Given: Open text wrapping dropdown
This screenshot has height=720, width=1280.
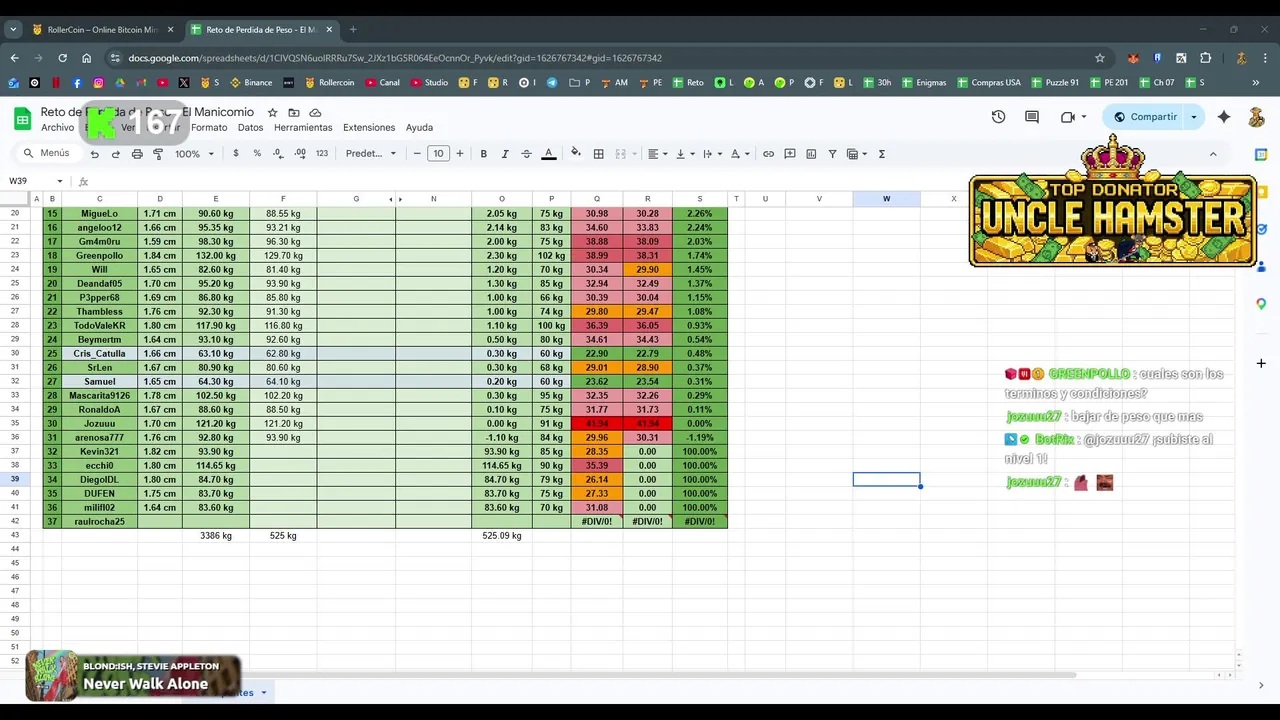Looking at the screenshot, I should click(711, 154).
